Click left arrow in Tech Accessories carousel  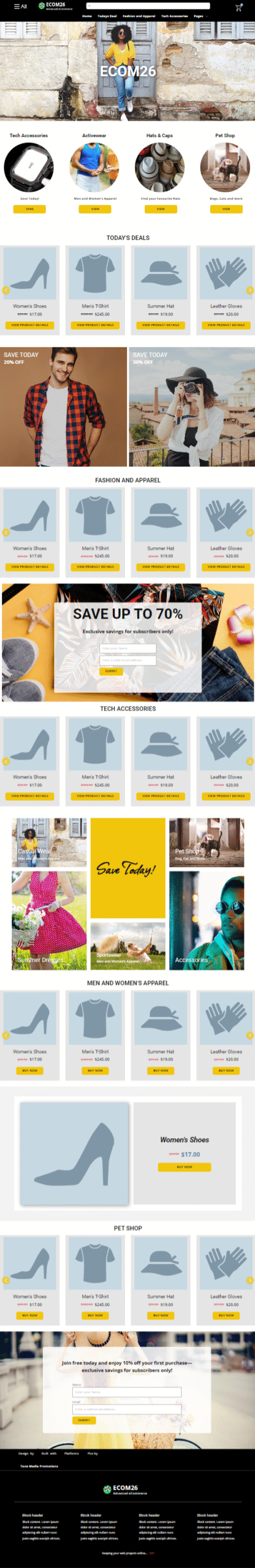pos(6,761)
